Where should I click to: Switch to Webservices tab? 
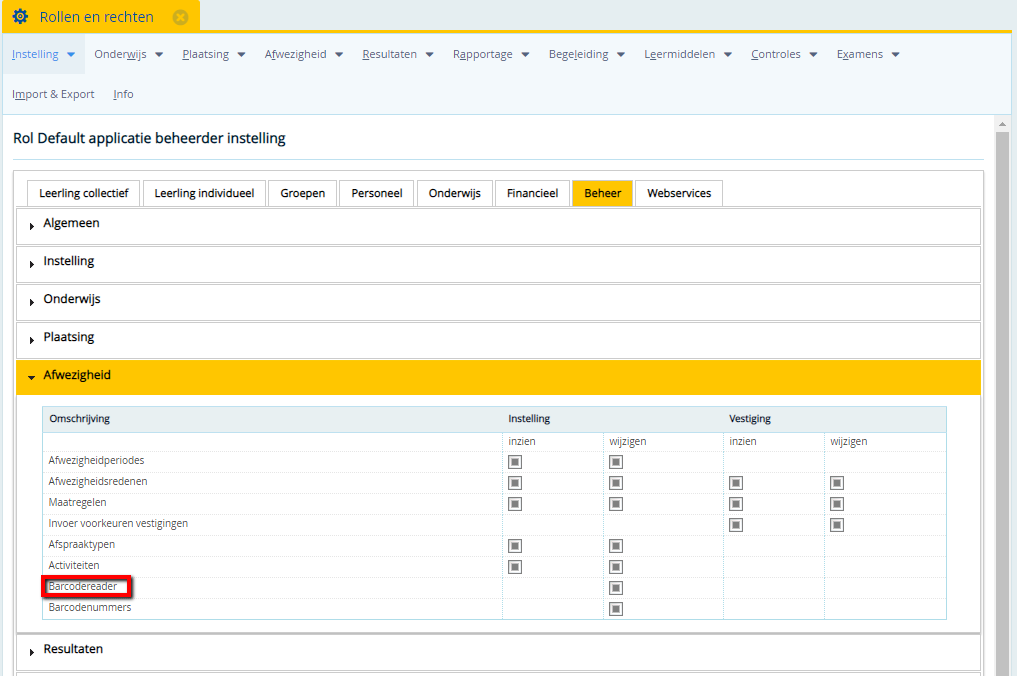click(x=679, y=193)
